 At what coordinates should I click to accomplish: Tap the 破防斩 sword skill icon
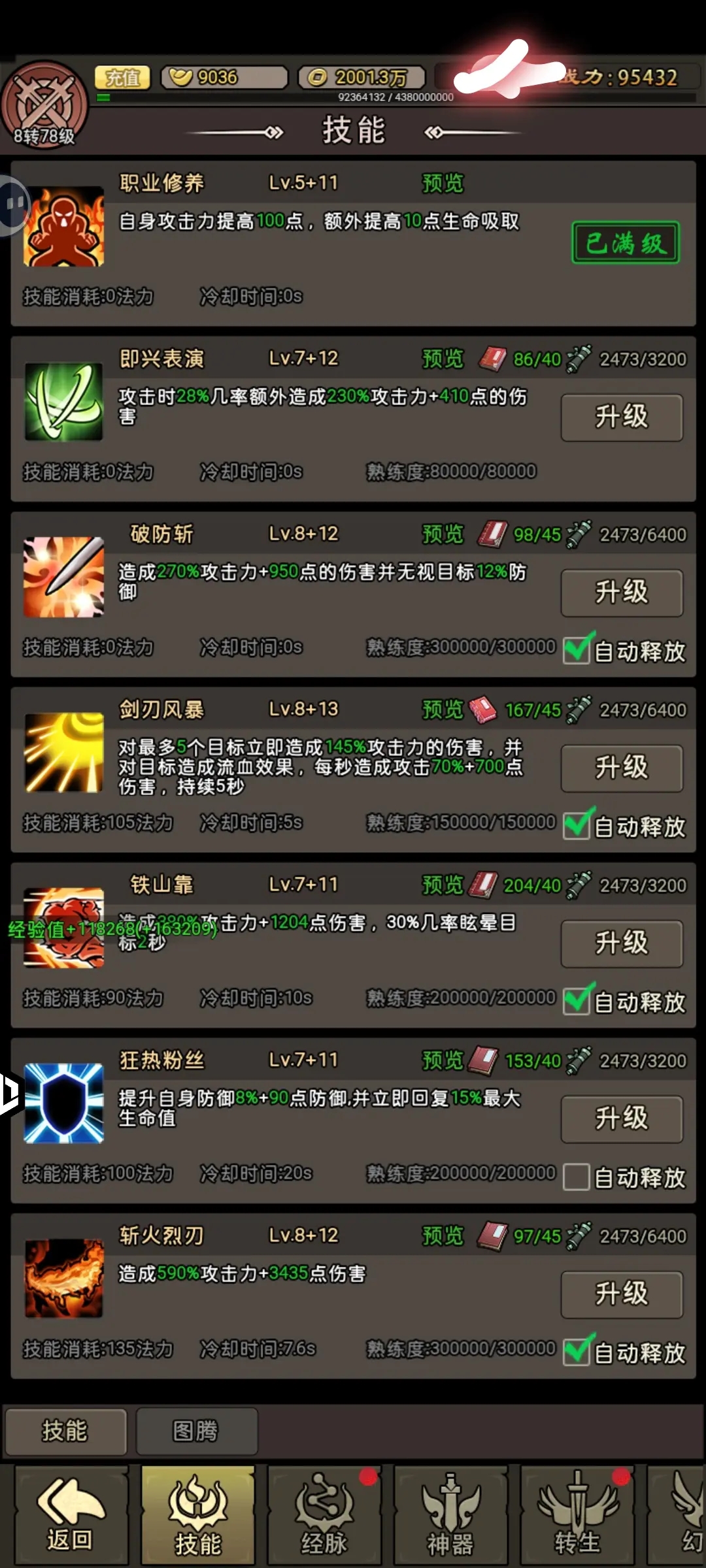click(x=63, y=578)
